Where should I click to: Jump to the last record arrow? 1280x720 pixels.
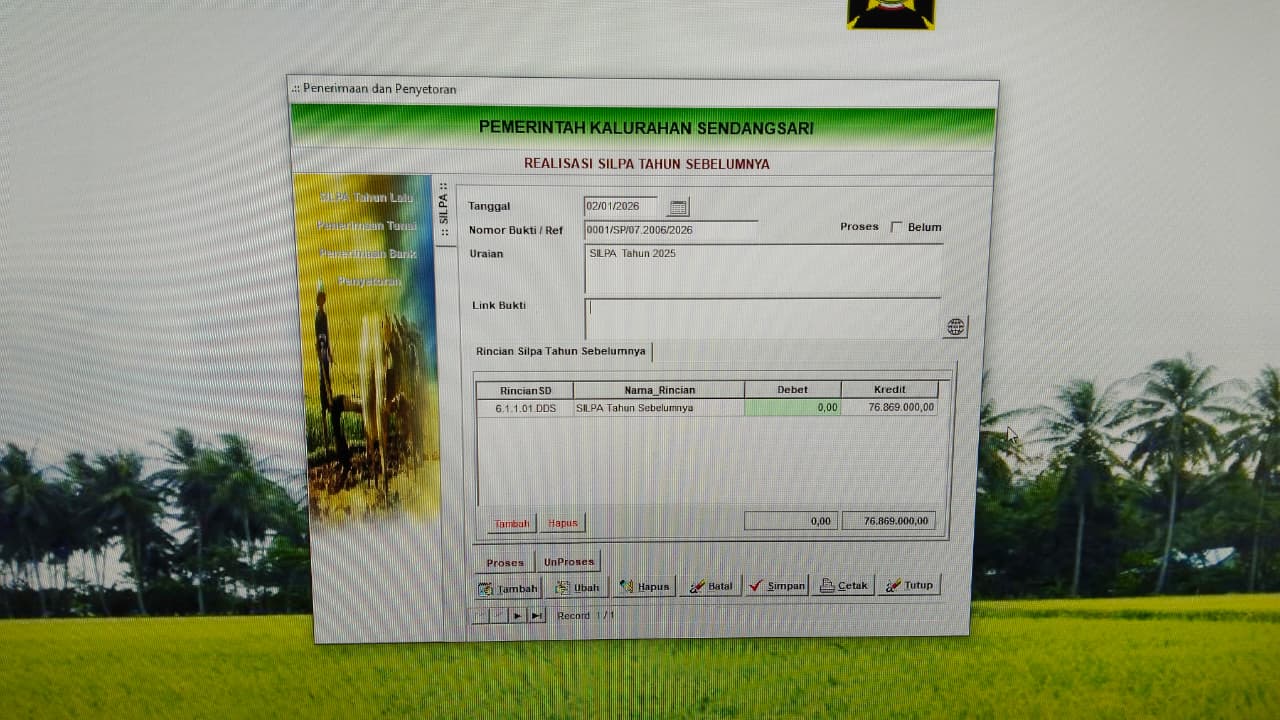pos(537,616)
